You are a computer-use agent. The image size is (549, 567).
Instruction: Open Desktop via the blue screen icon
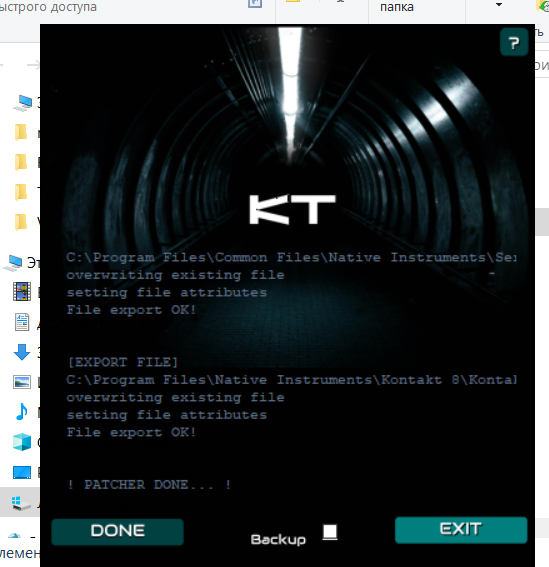(22, 472)
